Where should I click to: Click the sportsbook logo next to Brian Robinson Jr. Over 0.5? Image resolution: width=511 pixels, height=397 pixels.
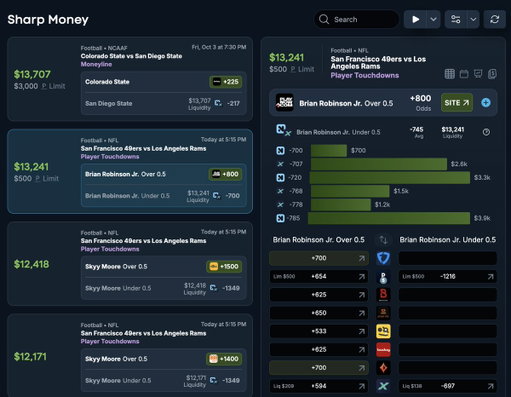pyautogui.click(x=285, y=103)
